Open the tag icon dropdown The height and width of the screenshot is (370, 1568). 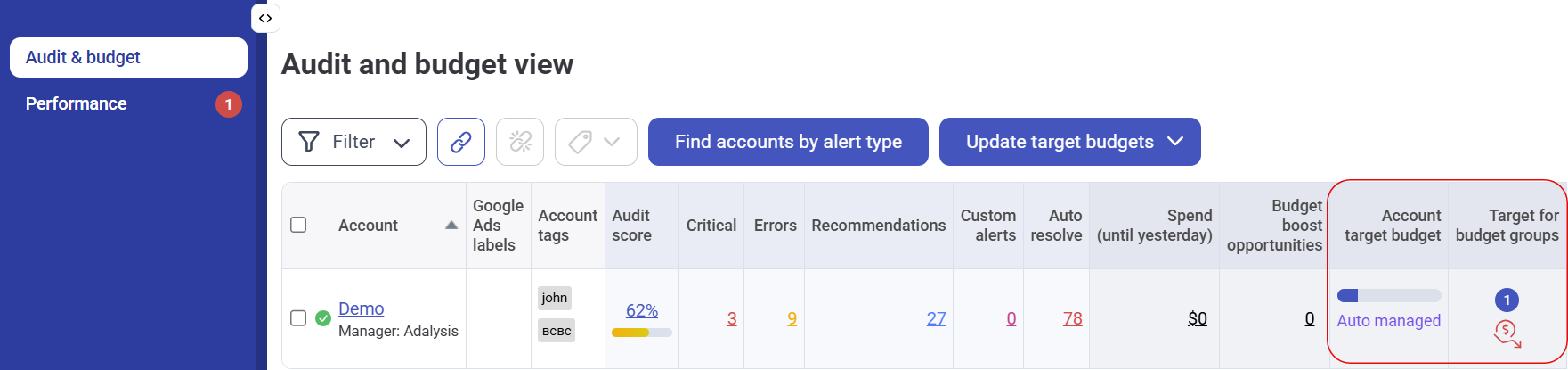[596, 142]
